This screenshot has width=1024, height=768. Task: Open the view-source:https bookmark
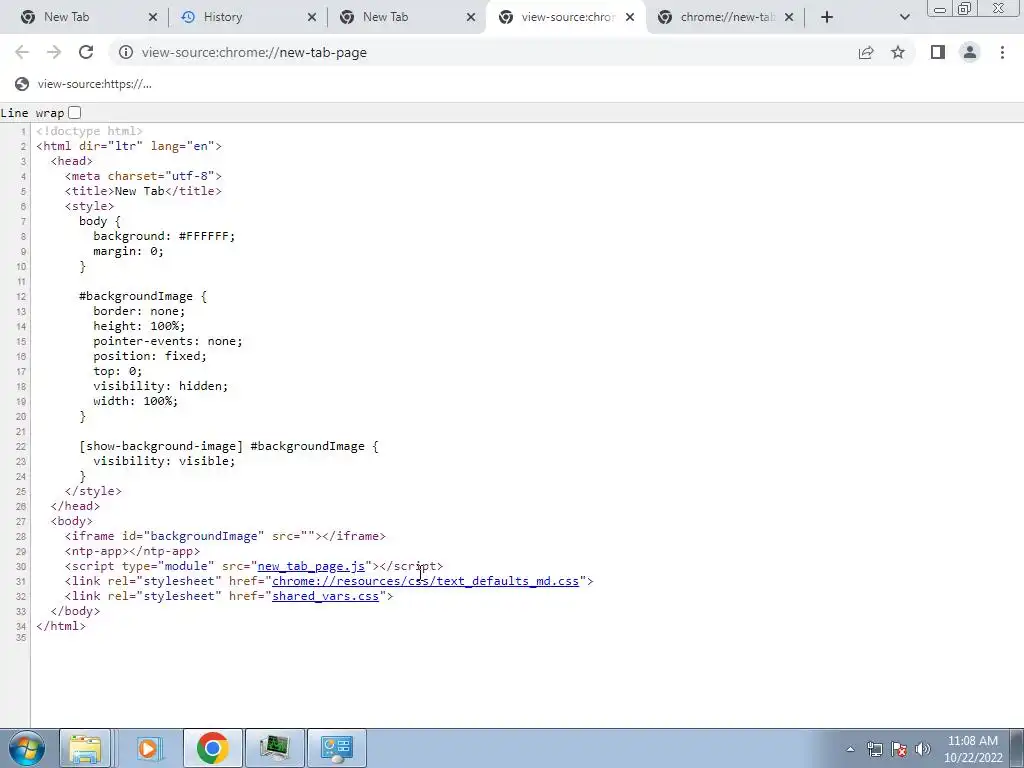coord(84,84)
